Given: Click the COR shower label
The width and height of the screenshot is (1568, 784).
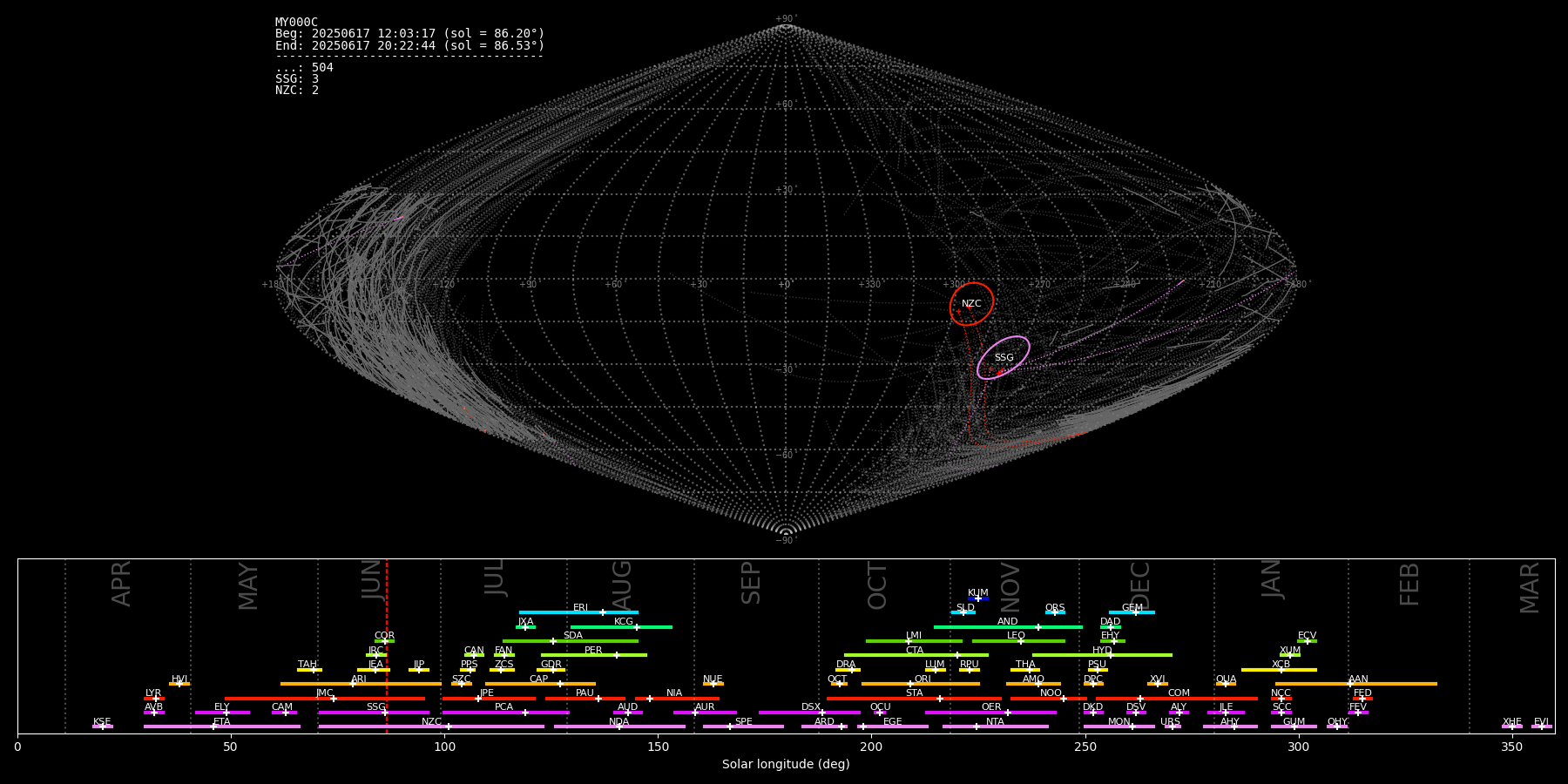Looking at the screenshot, I should pyautogui.click(x=384, y=636).
